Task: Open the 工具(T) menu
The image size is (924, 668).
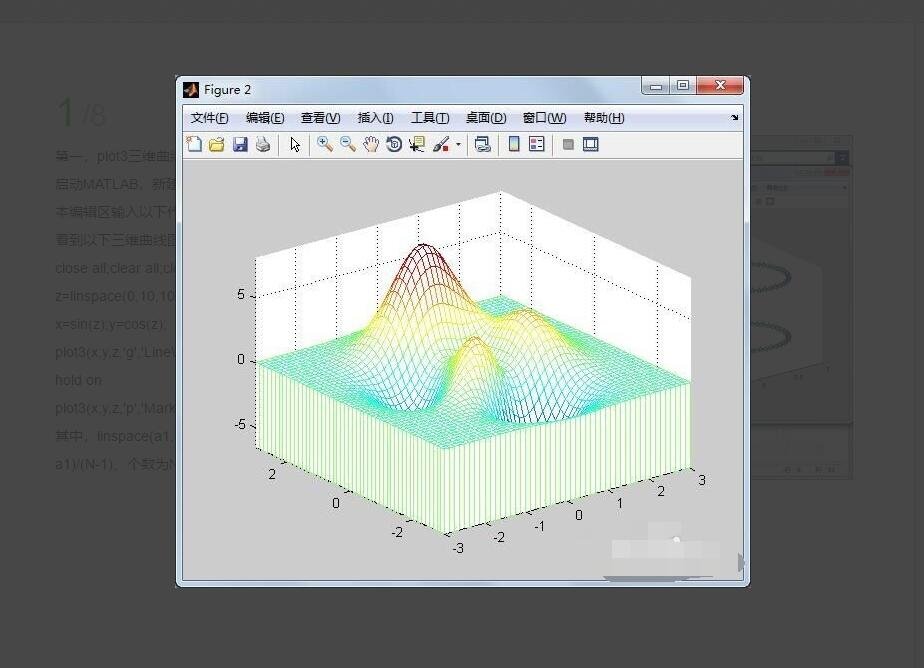Action: (x=430, y=118)
